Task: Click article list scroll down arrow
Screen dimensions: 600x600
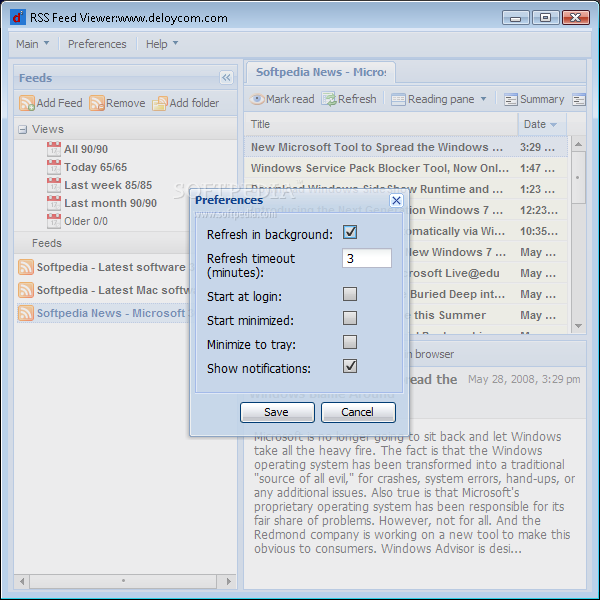Action: tap(578, 326)
